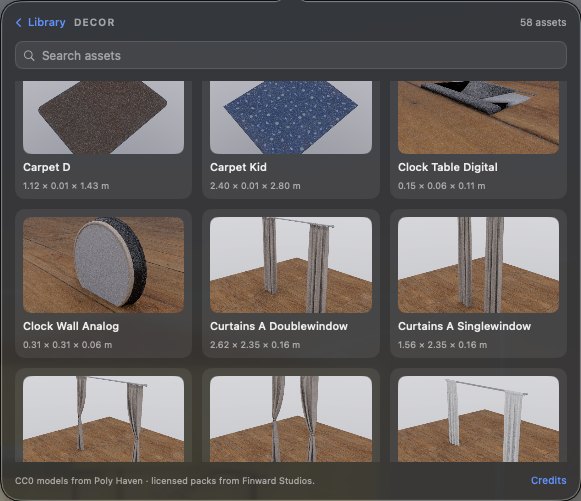Open the Credits link
581x501 pixels.
click(x=548, y=480)
